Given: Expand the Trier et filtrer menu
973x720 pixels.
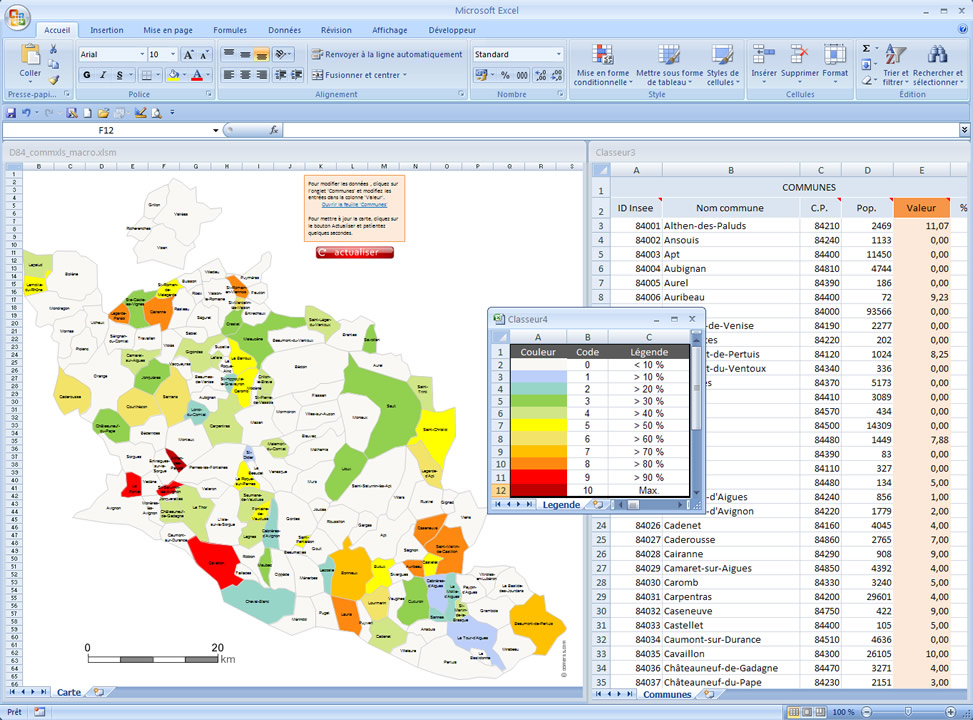Looking at the screenshot, I should [x=895, y=65].
